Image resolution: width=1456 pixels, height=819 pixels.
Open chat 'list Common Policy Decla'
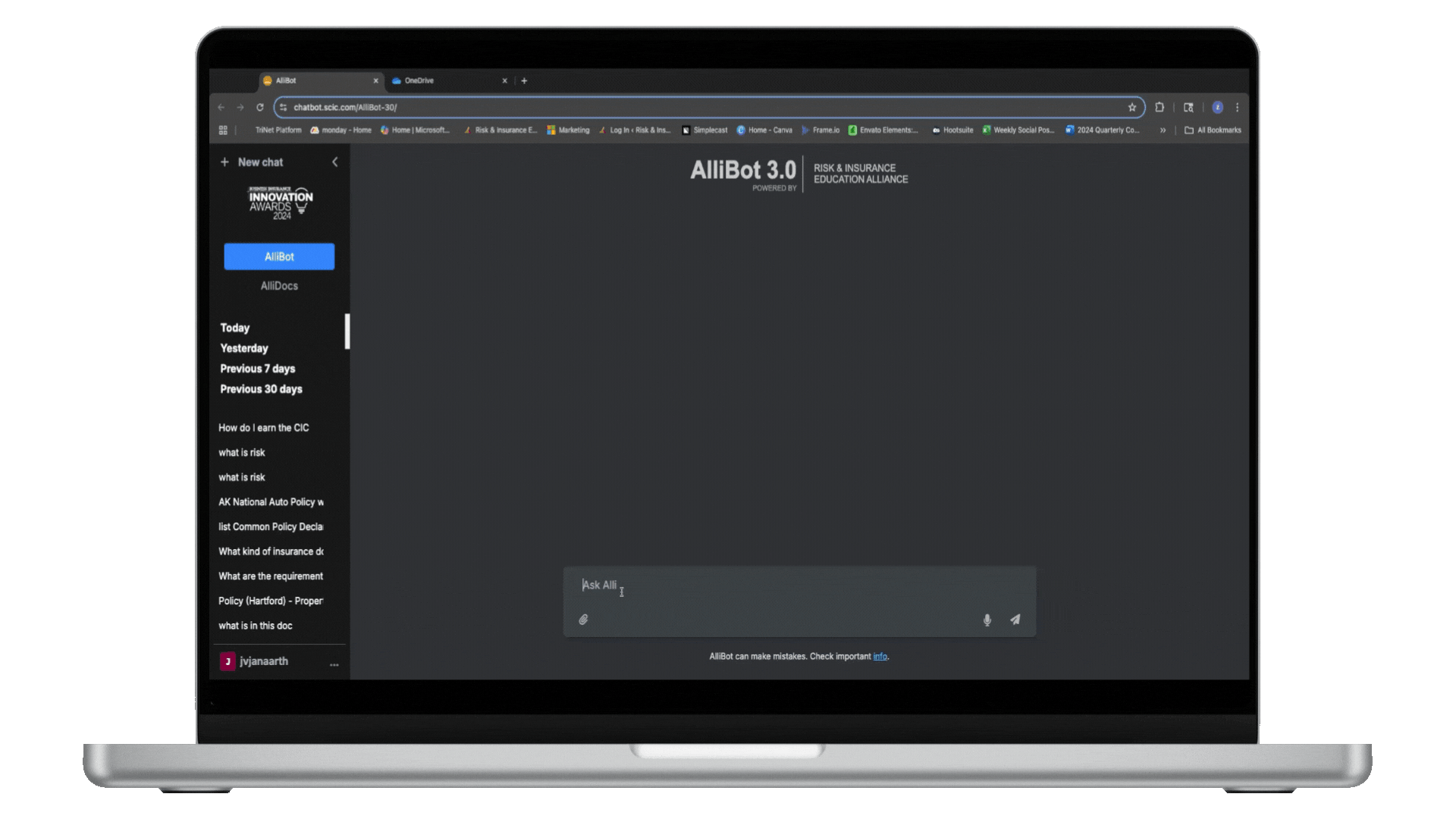point(271,526)
